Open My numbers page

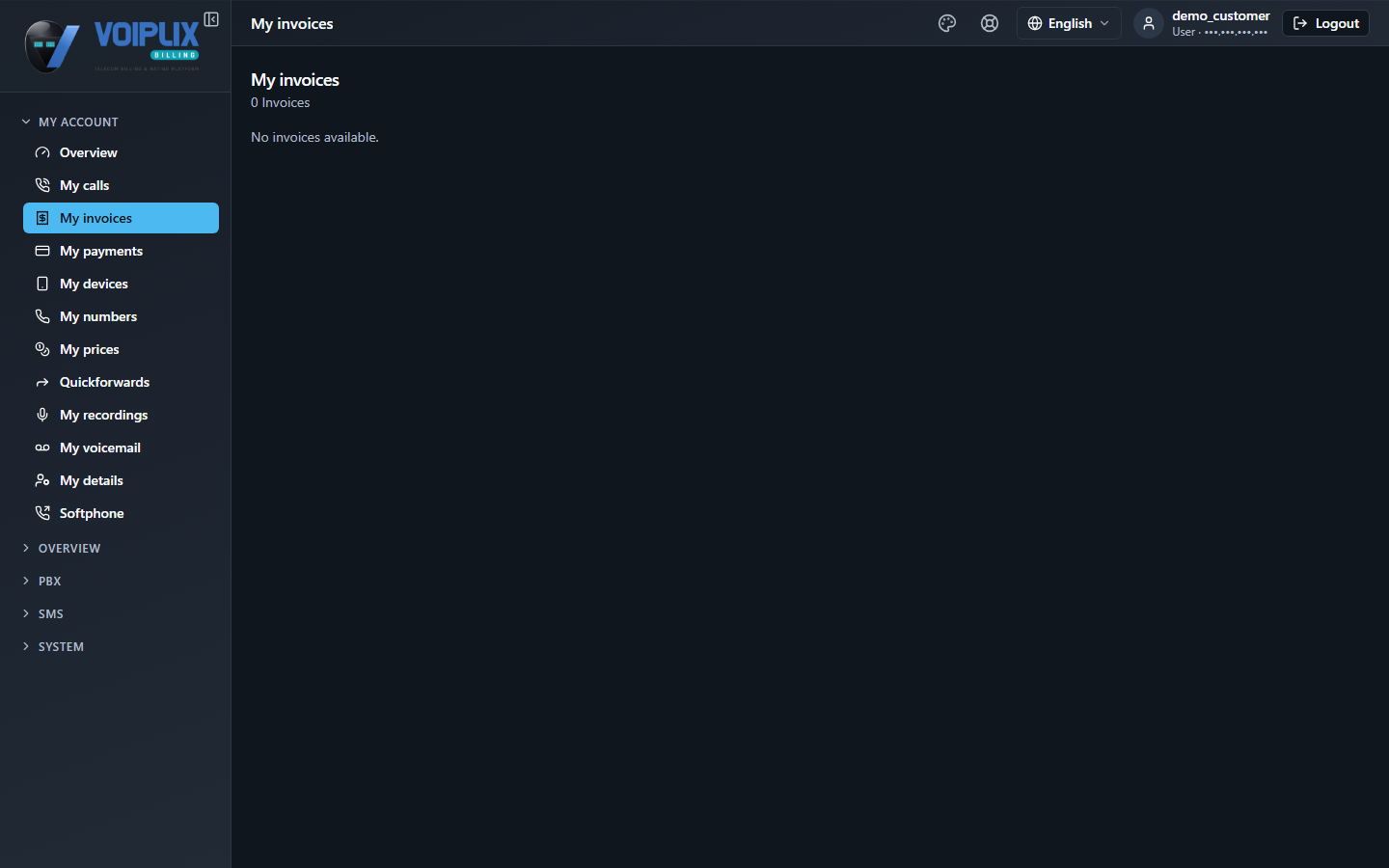[121, 316]
